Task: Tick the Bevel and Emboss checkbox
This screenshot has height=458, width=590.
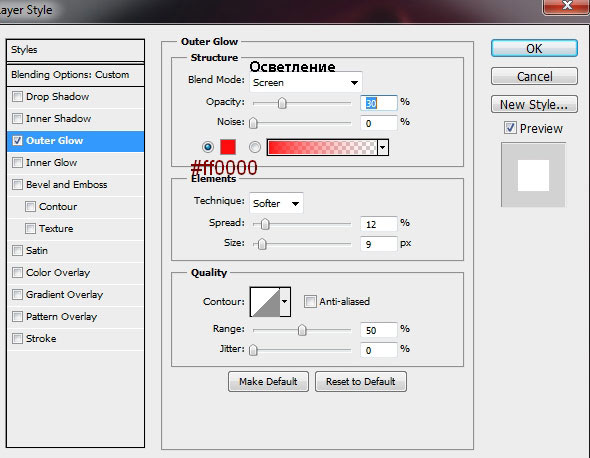Action: [x=17, y=185]
